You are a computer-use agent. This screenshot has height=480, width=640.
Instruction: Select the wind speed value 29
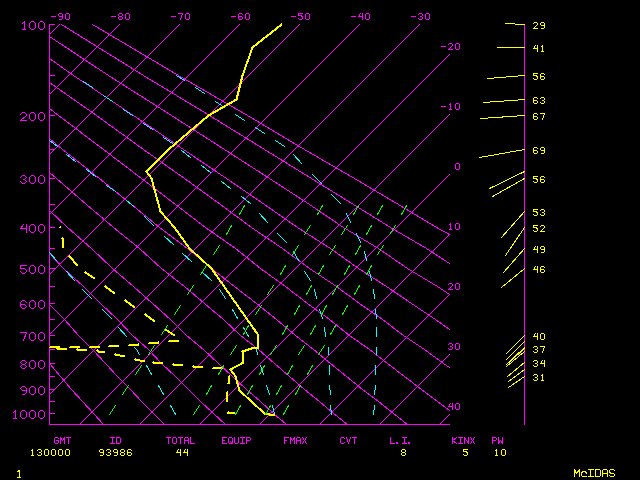coord(538,26)
